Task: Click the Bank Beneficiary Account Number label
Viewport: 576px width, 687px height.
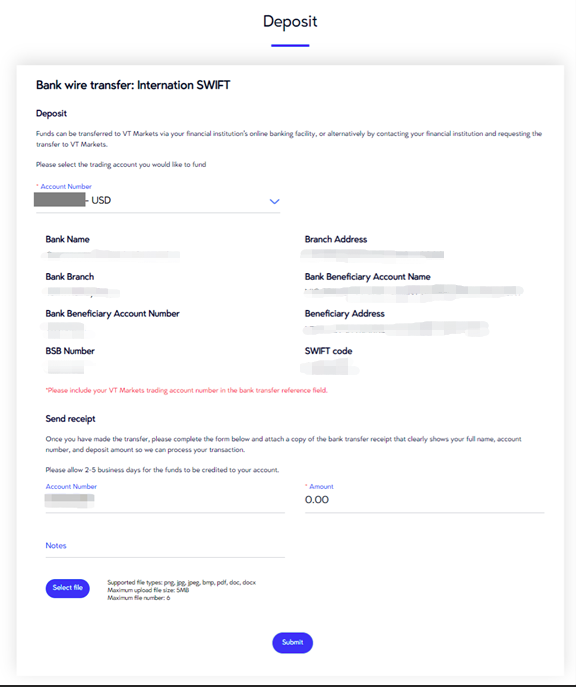Action: click(113, 314)
